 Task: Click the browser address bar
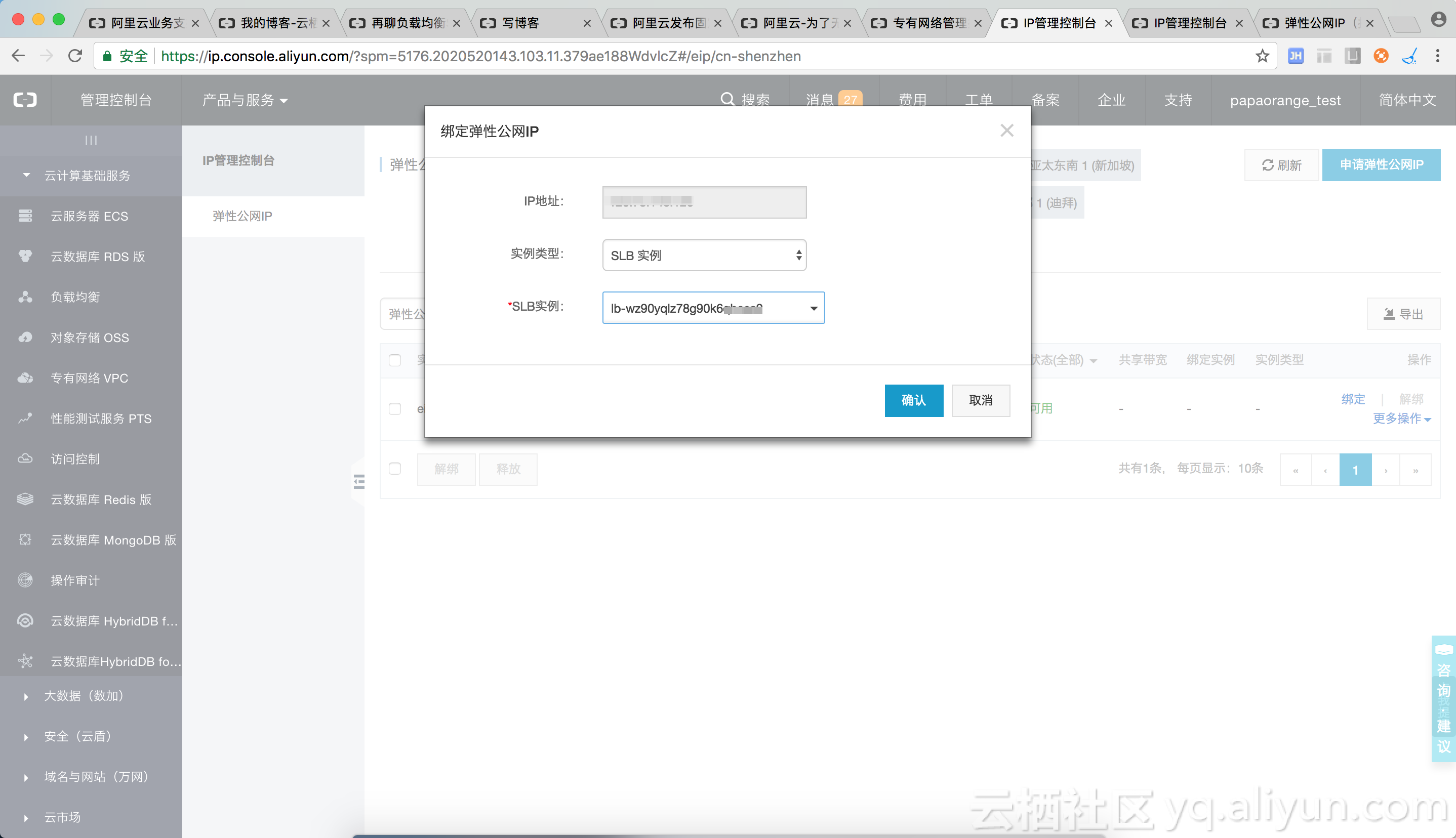click(x=685, y=56)
